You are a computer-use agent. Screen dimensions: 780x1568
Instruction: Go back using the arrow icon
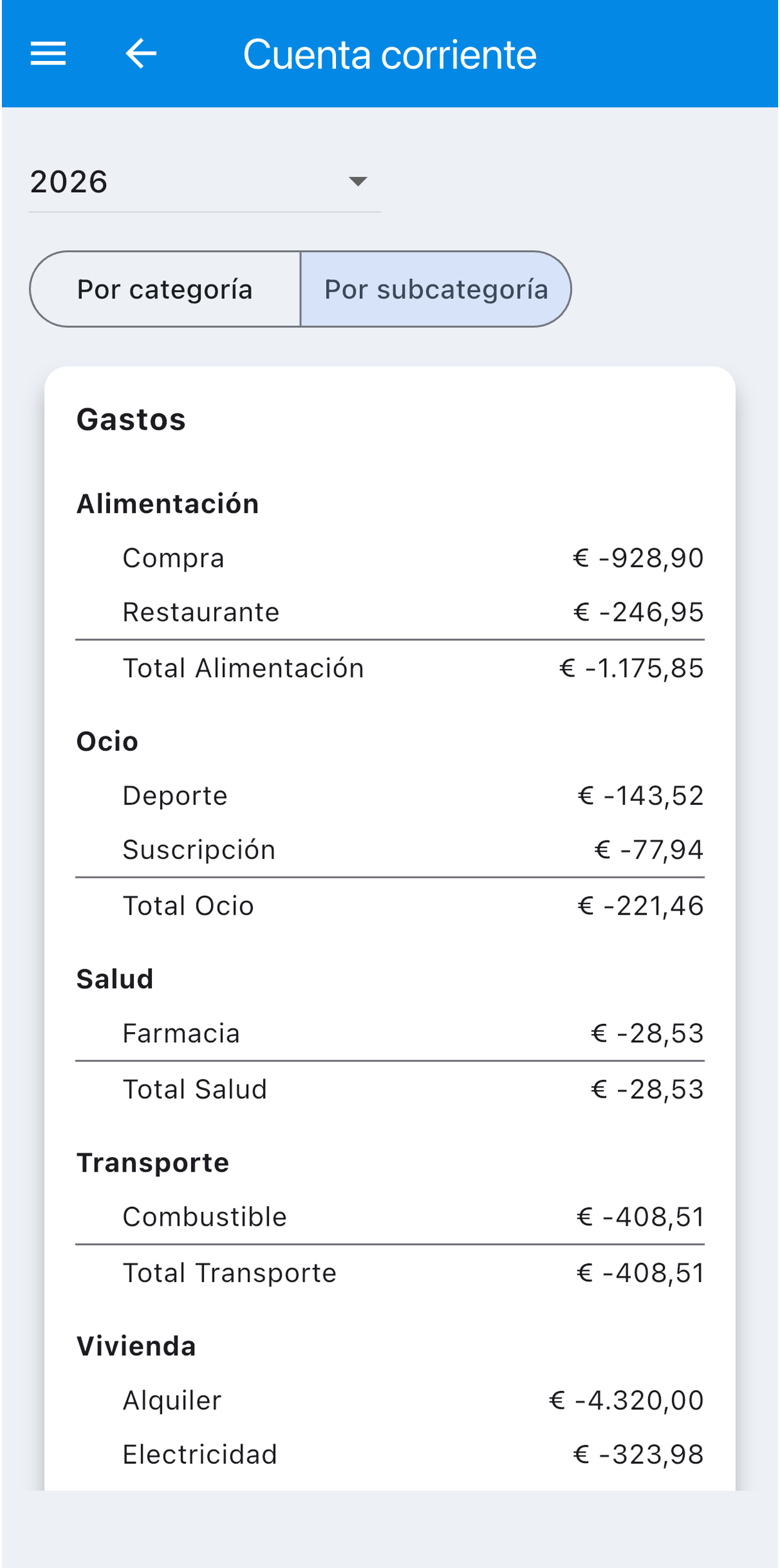click(x=141, y=54)
